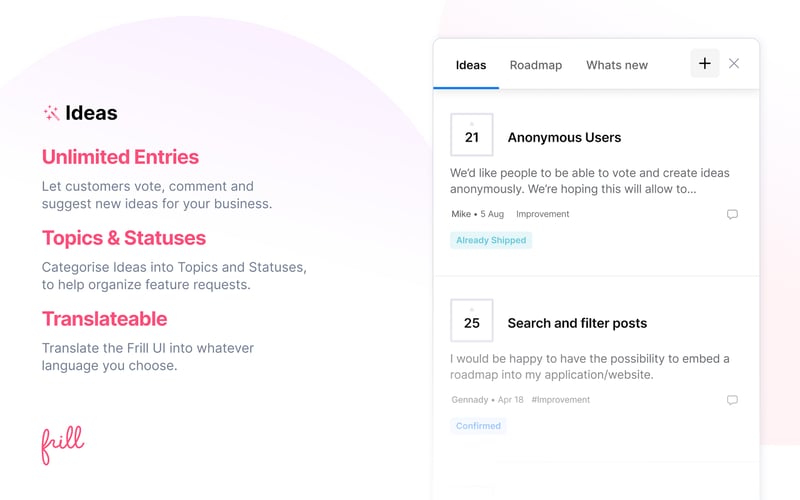Open the Whats new tab

[x=617, y=65]
